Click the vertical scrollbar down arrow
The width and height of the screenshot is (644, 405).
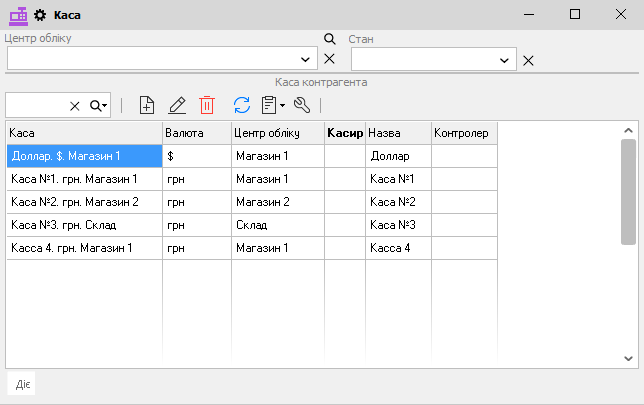pyautogui.click(x=628, y=357)
